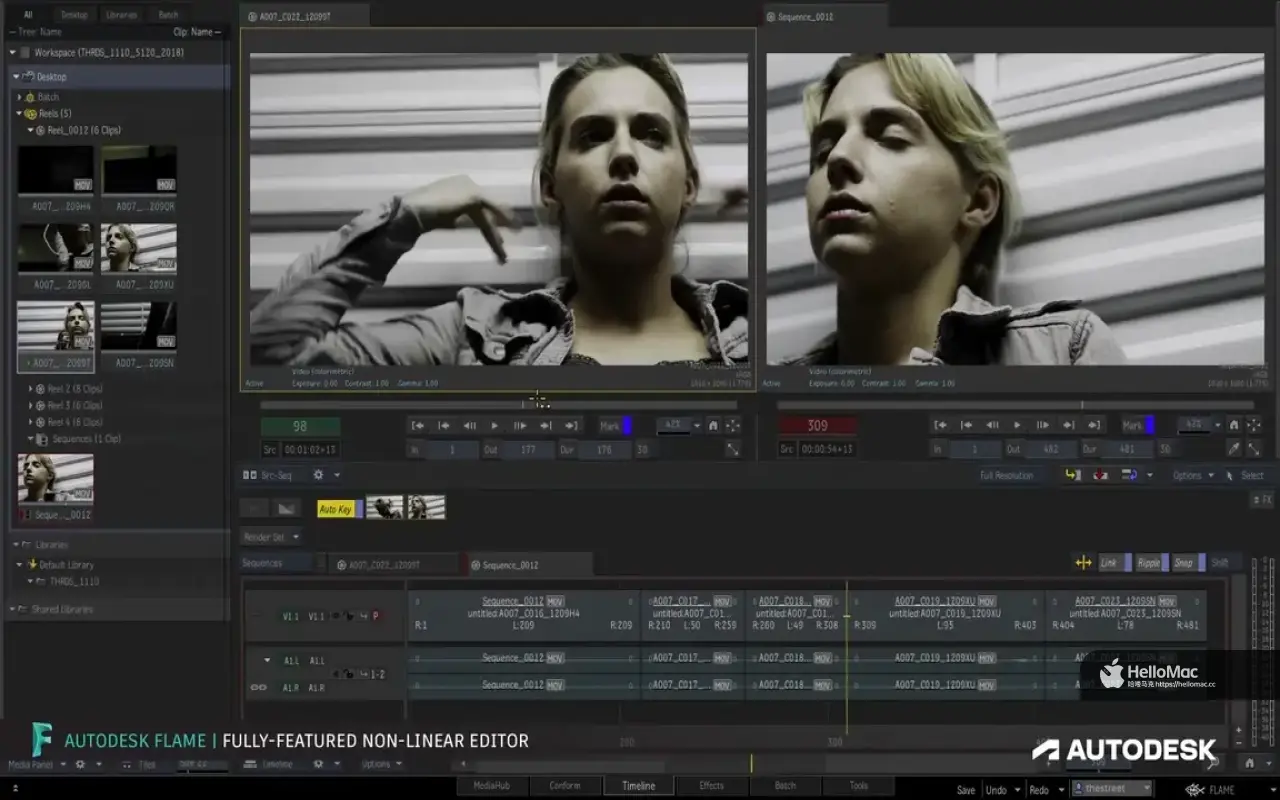Switch to the Conform tab

point(565,786)
